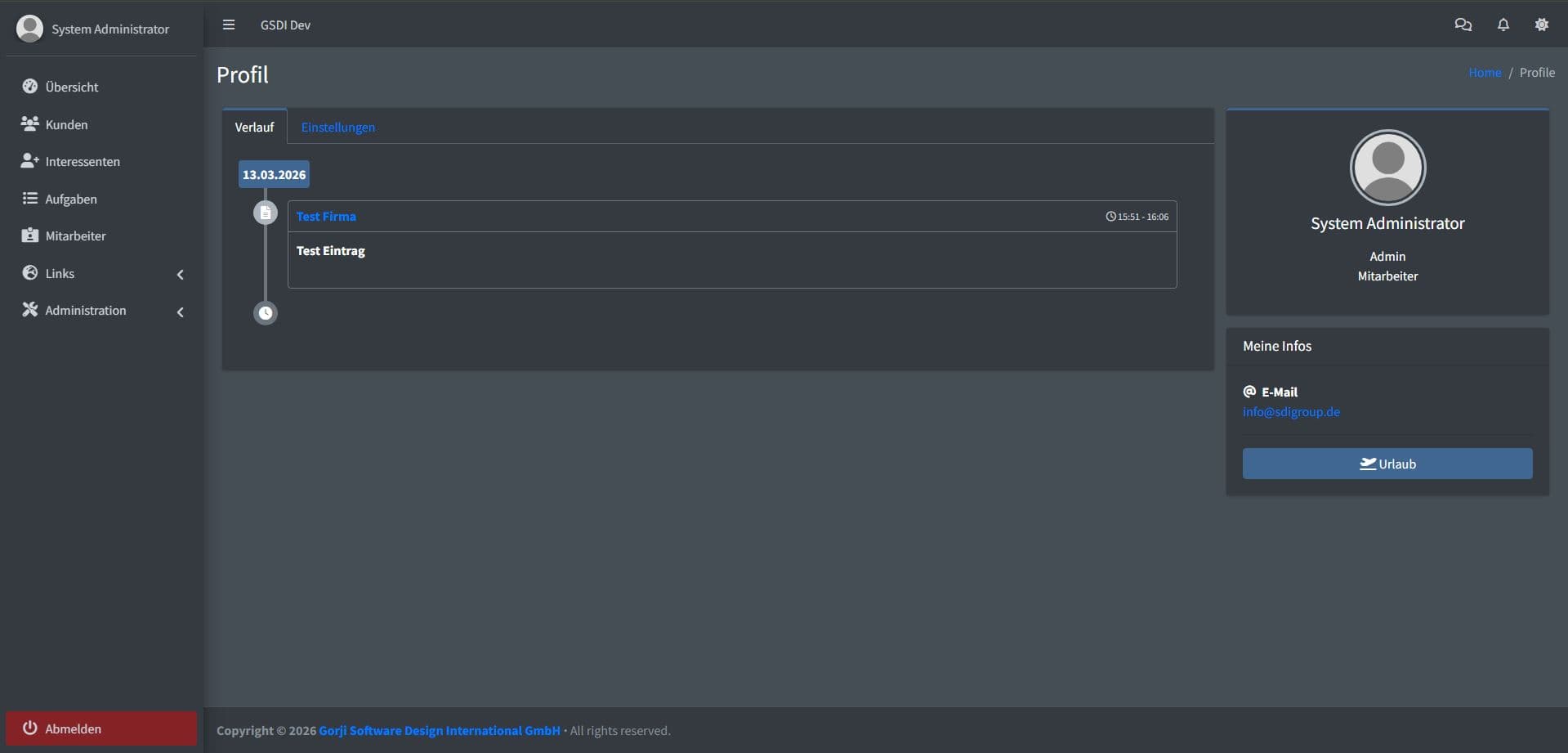This screenshot has width=1568, height=753.
Task: Expand the Links submenu chevron
Action: pyautogui.click(x=180, y=274)
